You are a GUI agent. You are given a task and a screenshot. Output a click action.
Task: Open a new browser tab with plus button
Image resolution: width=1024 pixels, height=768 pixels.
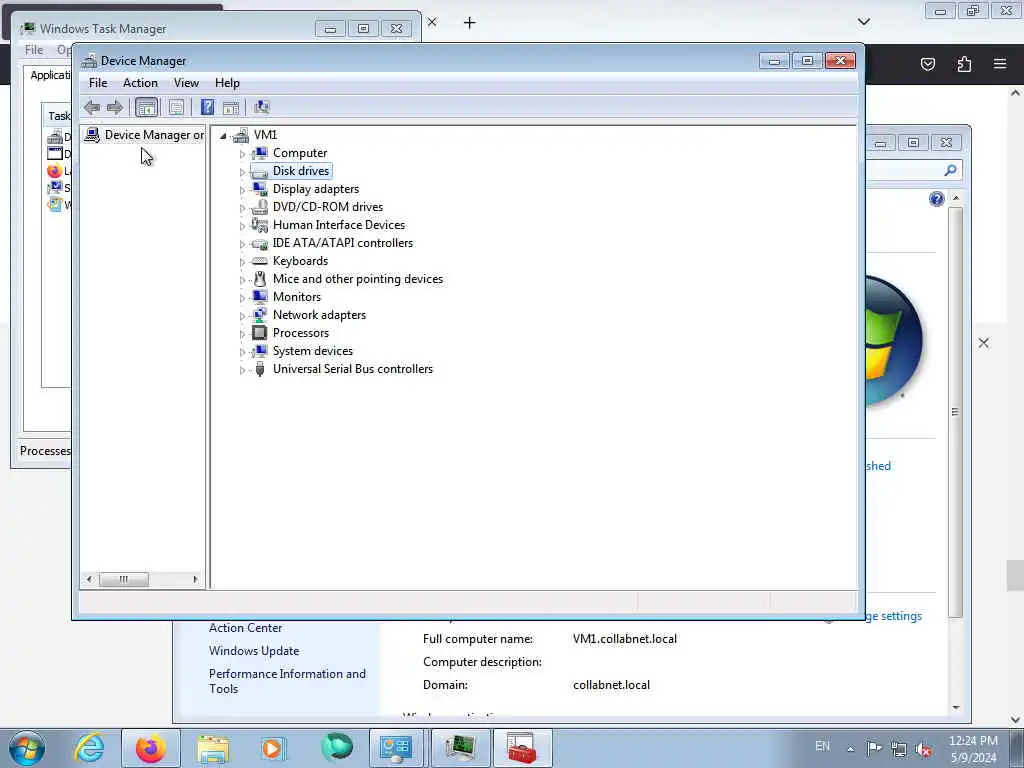[469, 23]
